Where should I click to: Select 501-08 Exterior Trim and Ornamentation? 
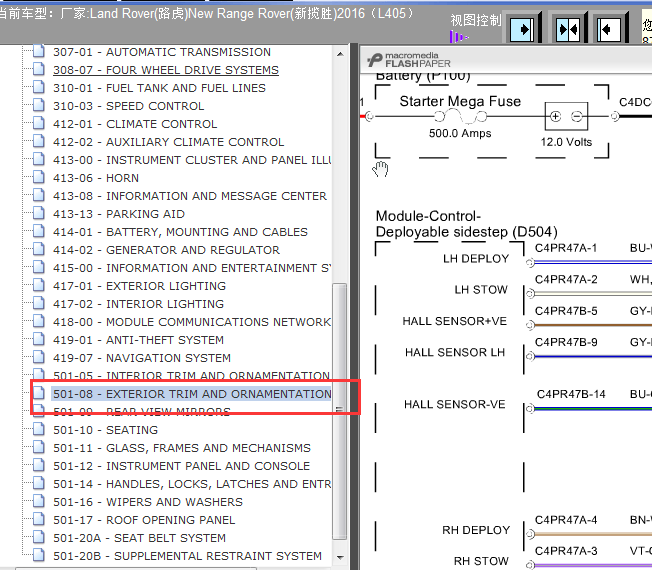(x=192, y=394)
